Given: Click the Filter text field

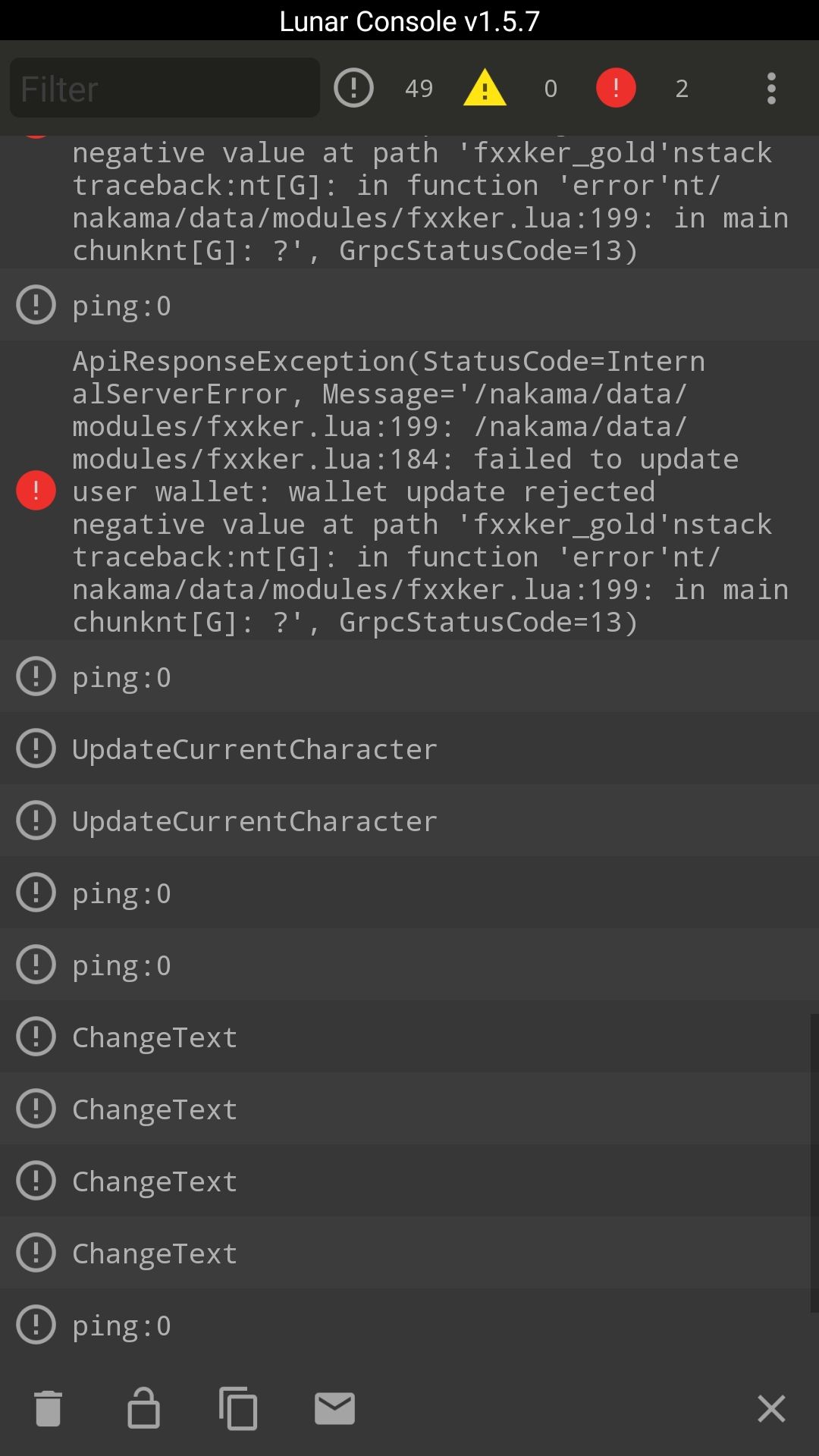Looking at the screenshot, I should coord(165,88).
